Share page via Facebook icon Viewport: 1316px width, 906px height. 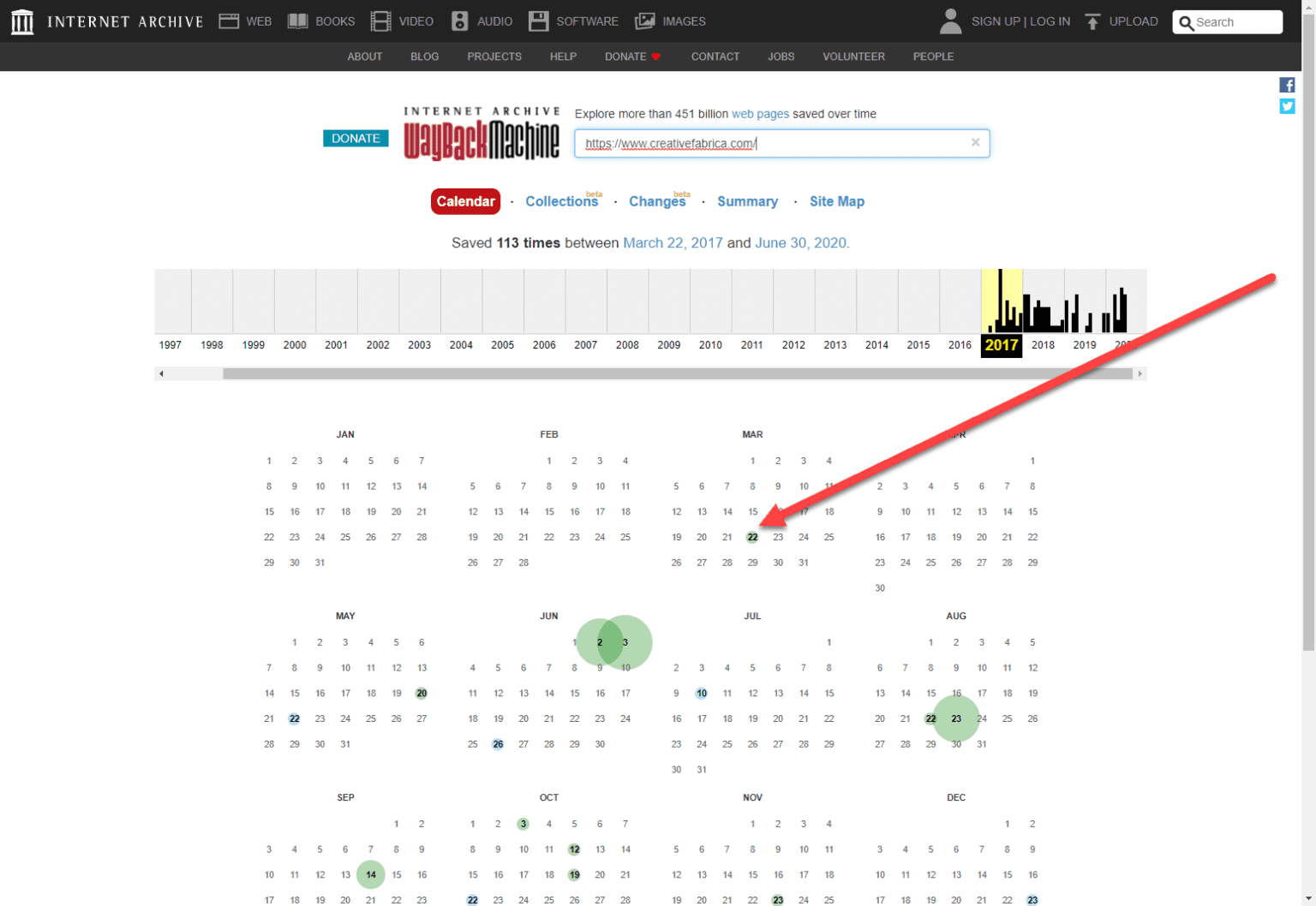(1287, 85)
